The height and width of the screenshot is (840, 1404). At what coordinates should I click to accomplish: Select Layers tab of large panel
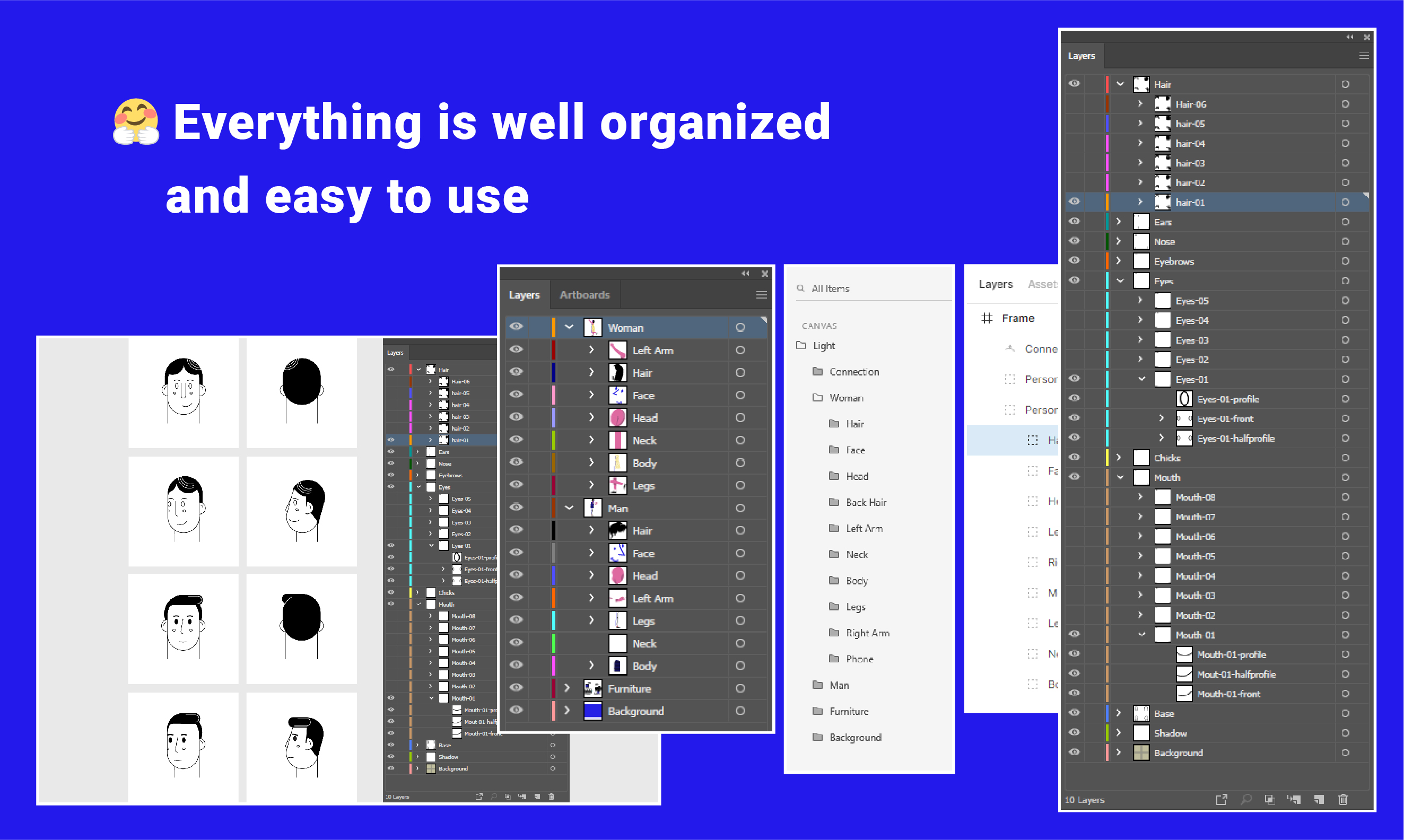[1082, 56]
